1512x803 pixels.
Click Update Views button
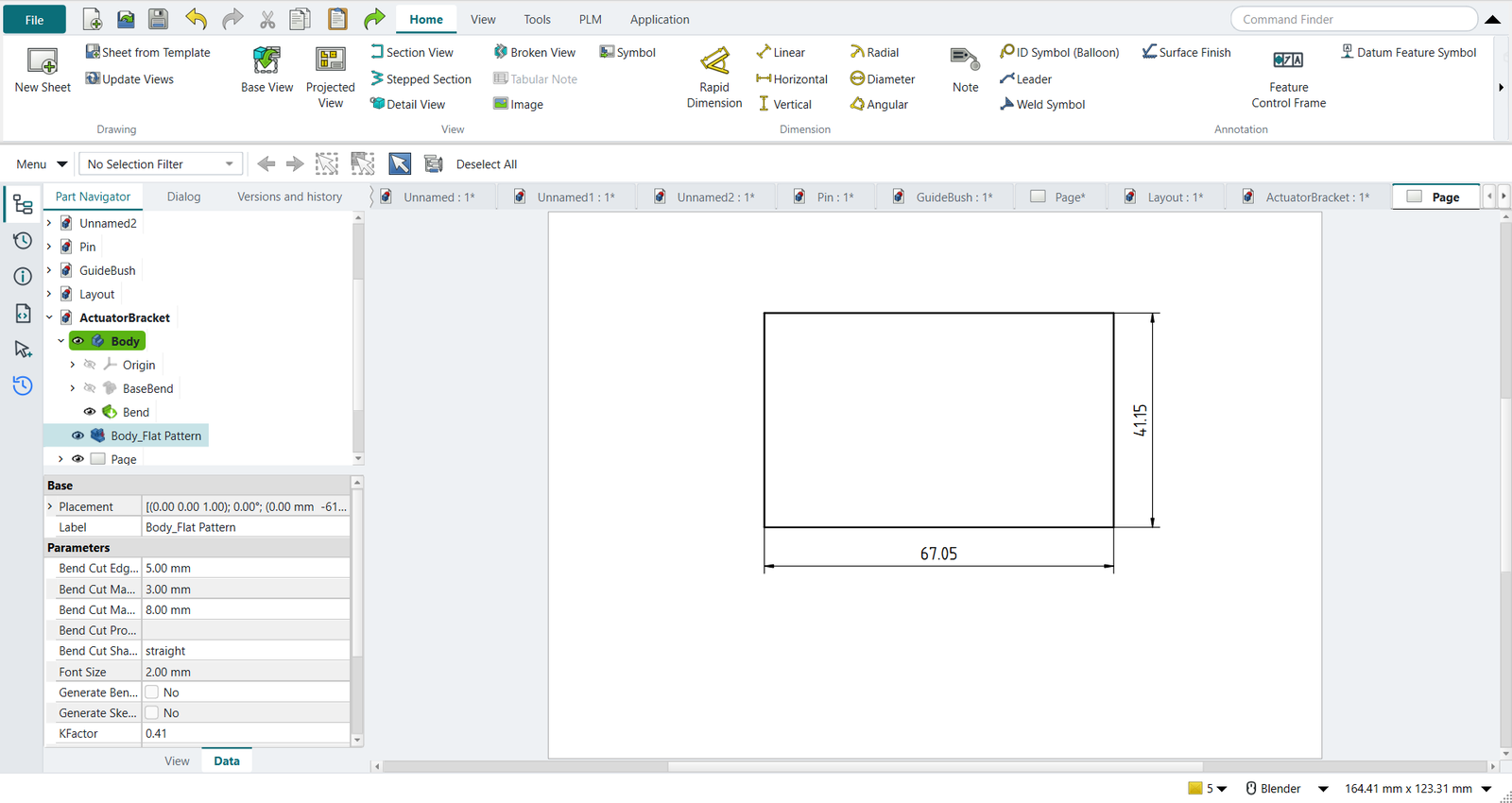[129, 79]
